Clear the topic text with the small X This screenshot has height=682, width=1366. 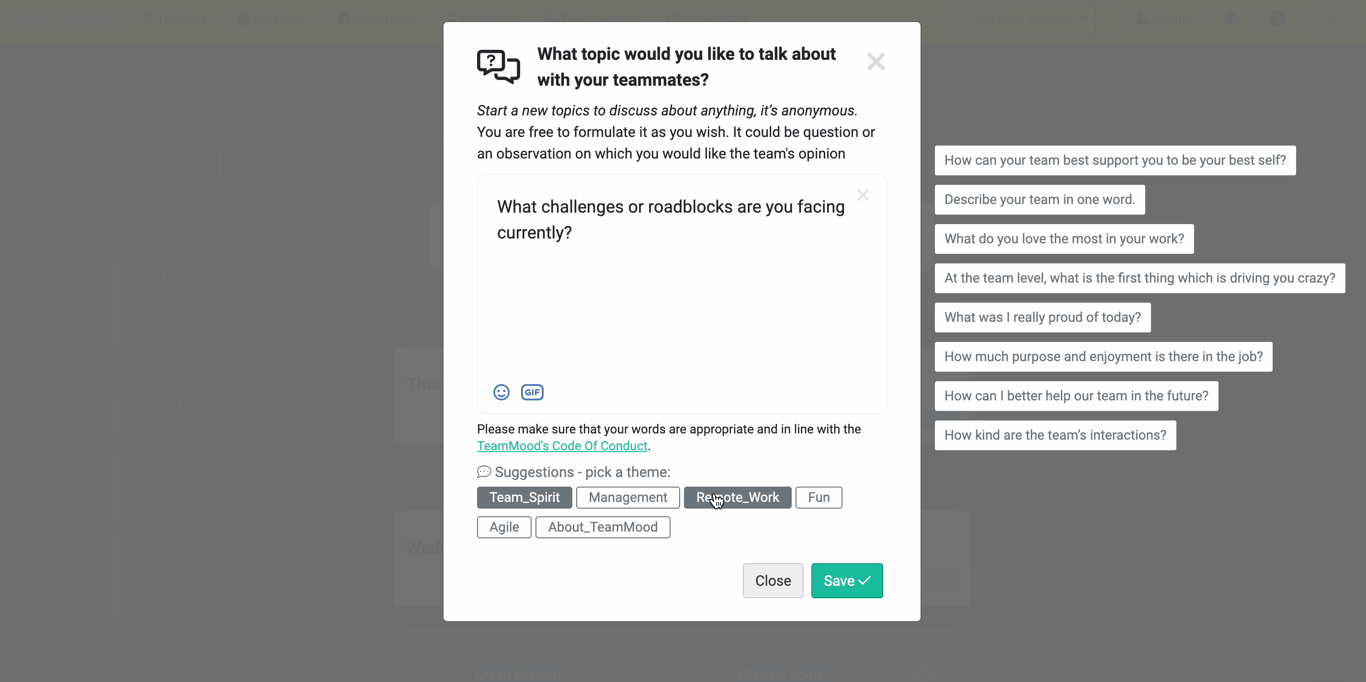tap(863, 196)
